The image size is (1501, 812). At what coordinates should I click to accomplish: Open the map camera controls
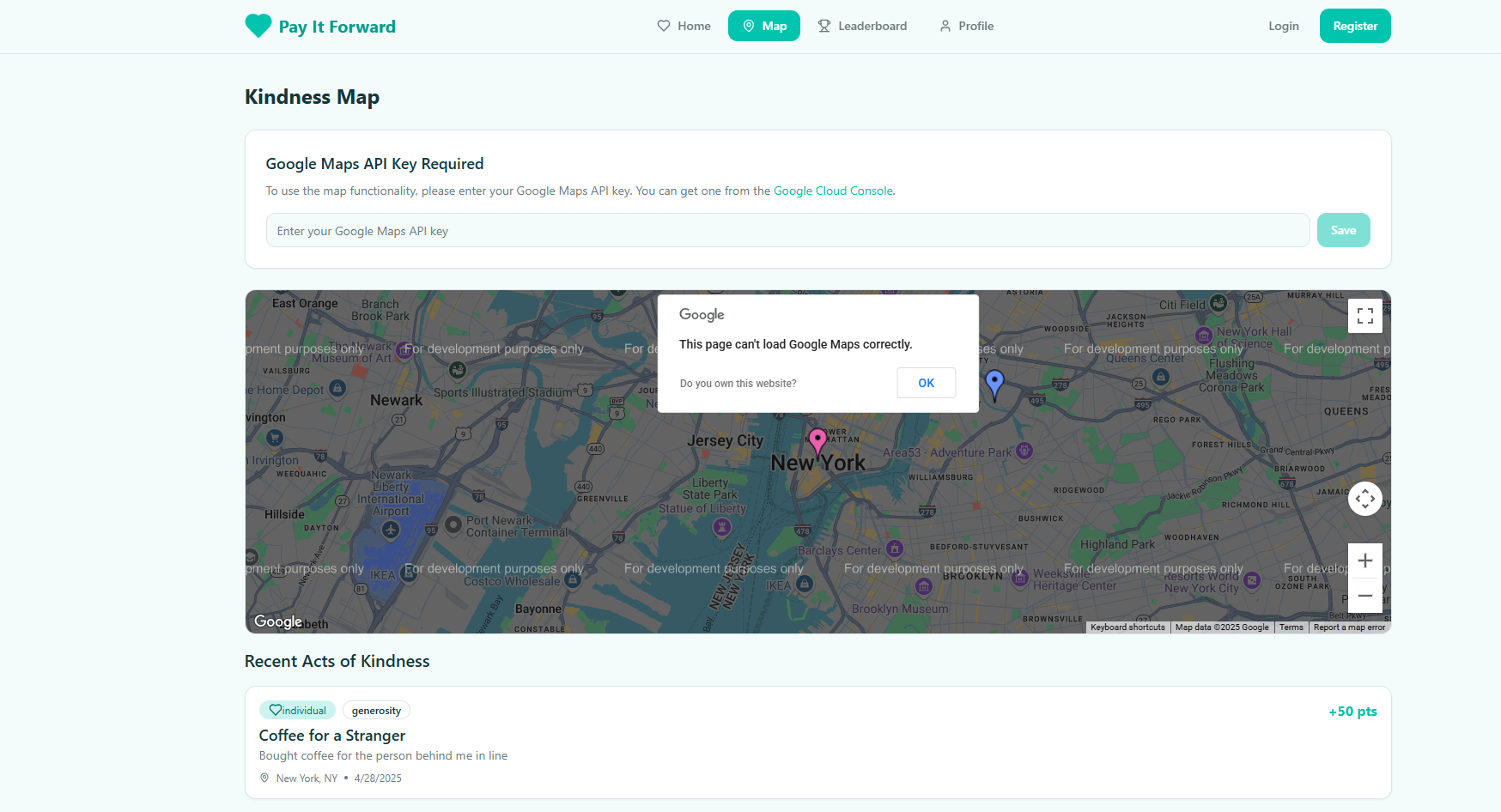point(1365,499)
